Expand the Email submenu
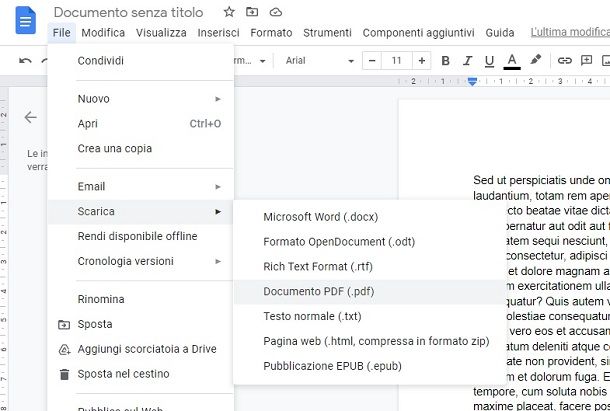Screen dimensions: 610x411 [x=141, y=187]
